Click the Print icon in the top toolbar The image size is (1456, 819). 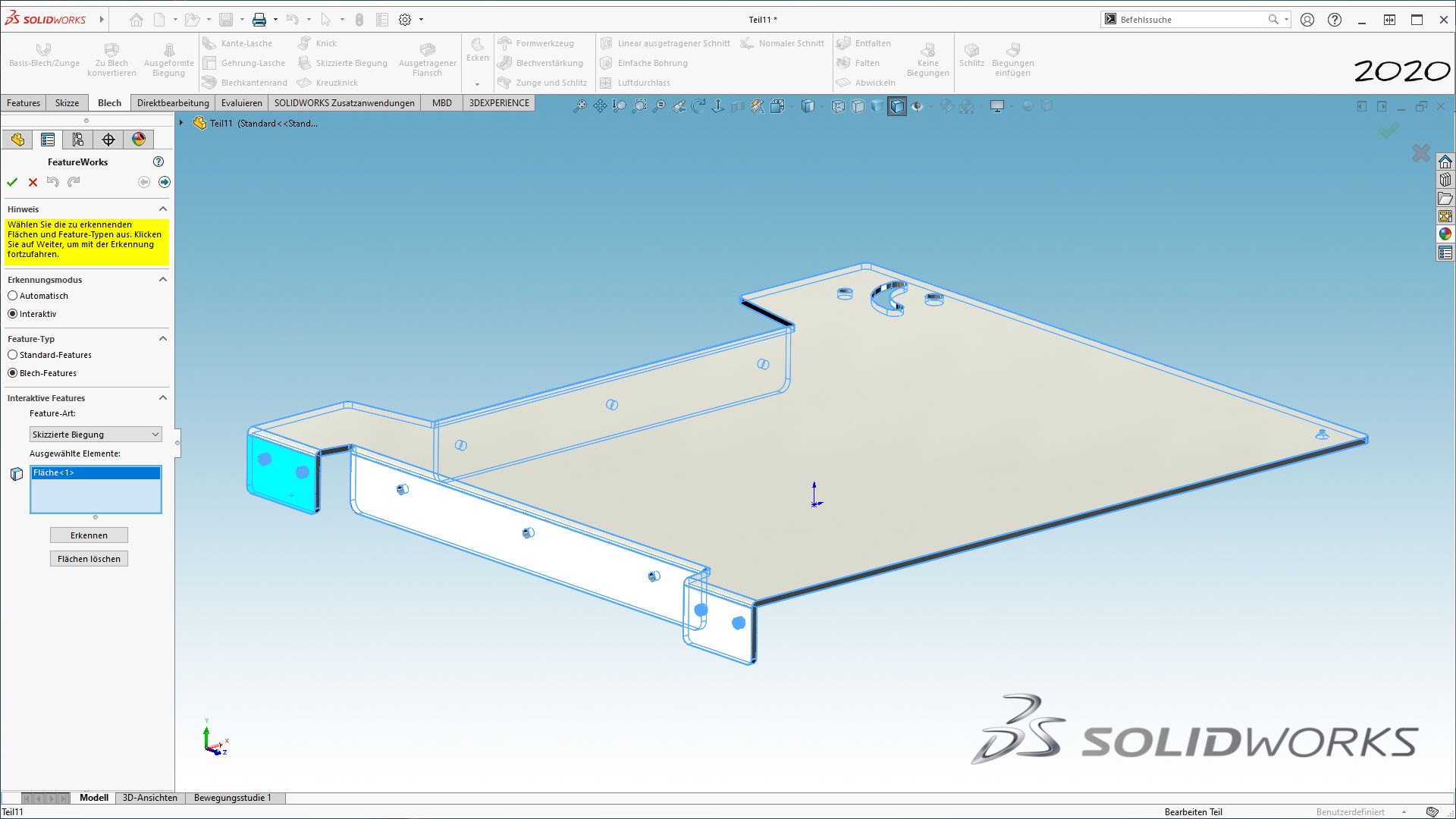(259, 20)
